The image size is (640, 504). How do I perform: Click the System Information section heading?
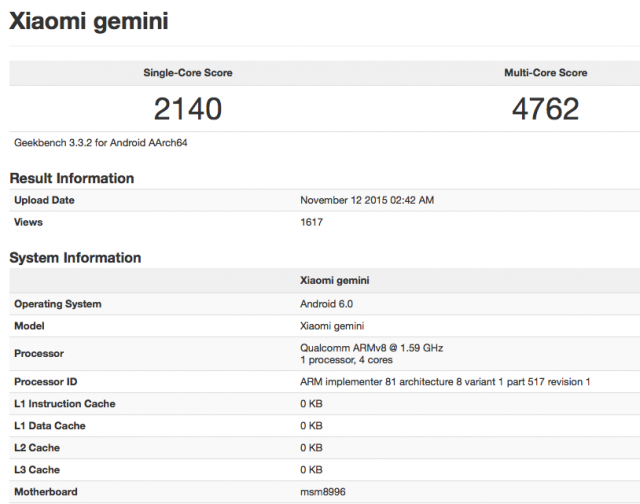pyautogui.click(x=75, y=258)
